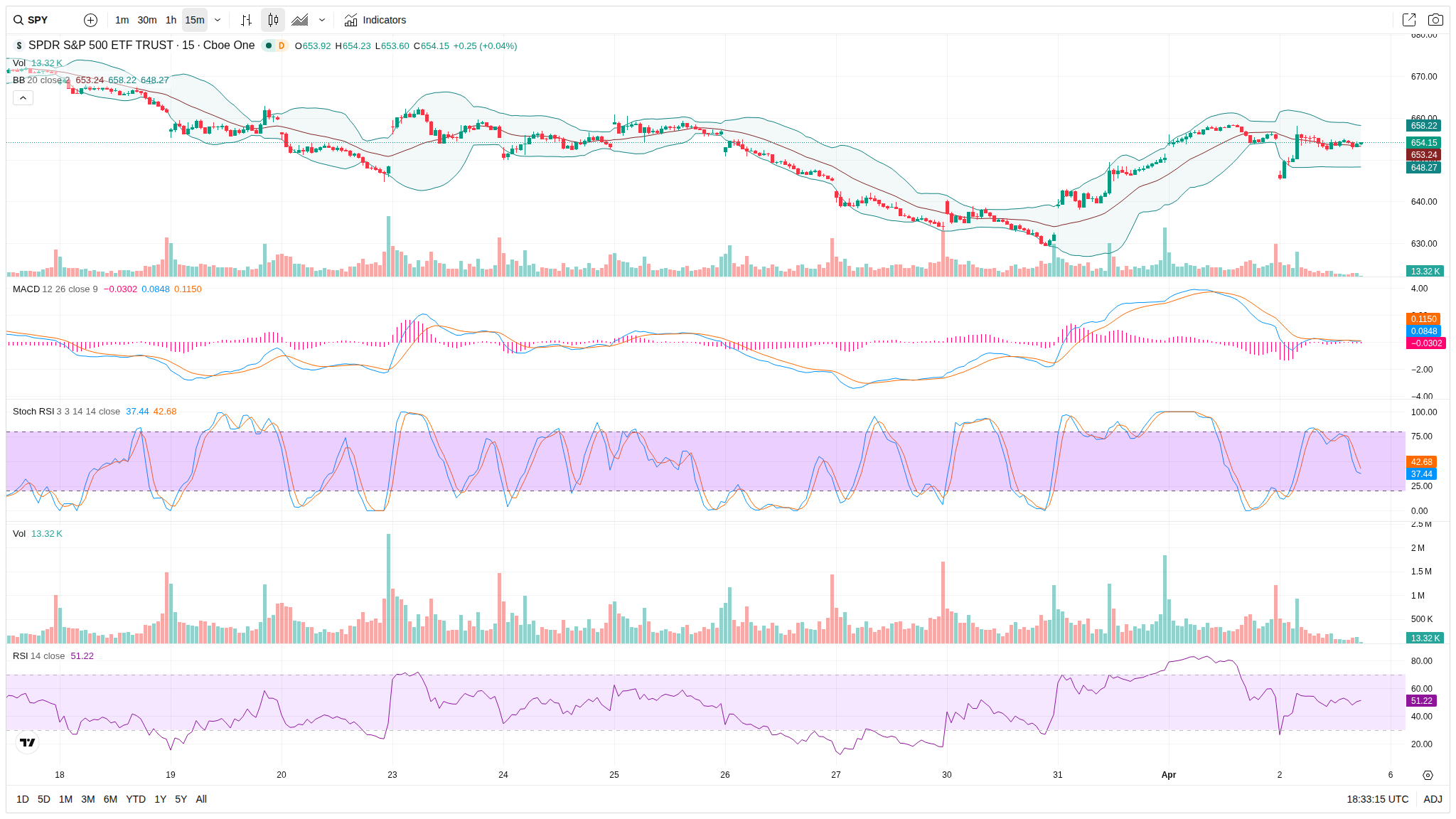The width and height of the screenshot is (1456, 819).
Task: Click the 18:33:15 UTC timezone button
Action: click(1377, 799)
